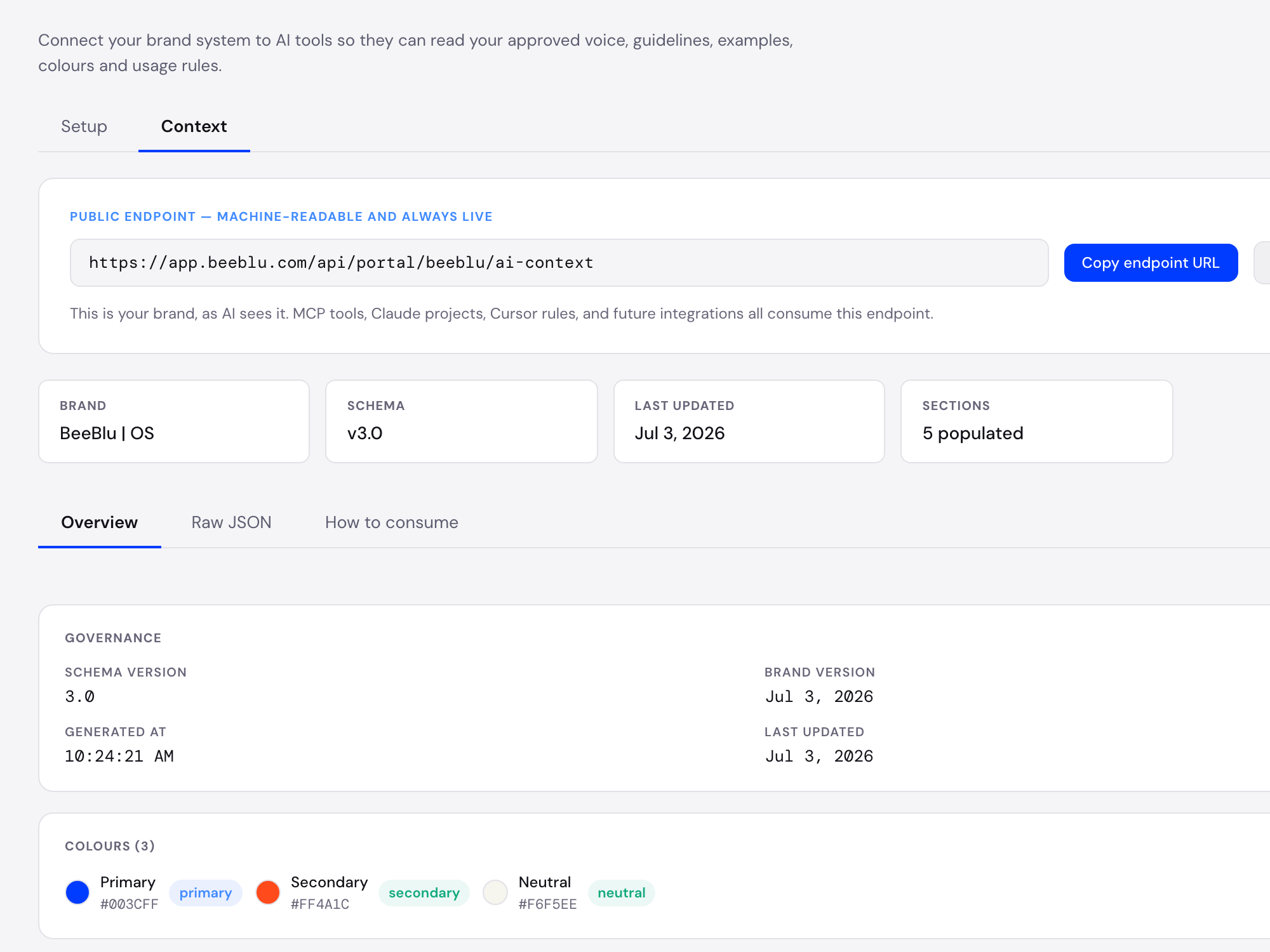Click the secondary role tag
The height and width of the screenshot is (952, 1270).
coord(424,893)
